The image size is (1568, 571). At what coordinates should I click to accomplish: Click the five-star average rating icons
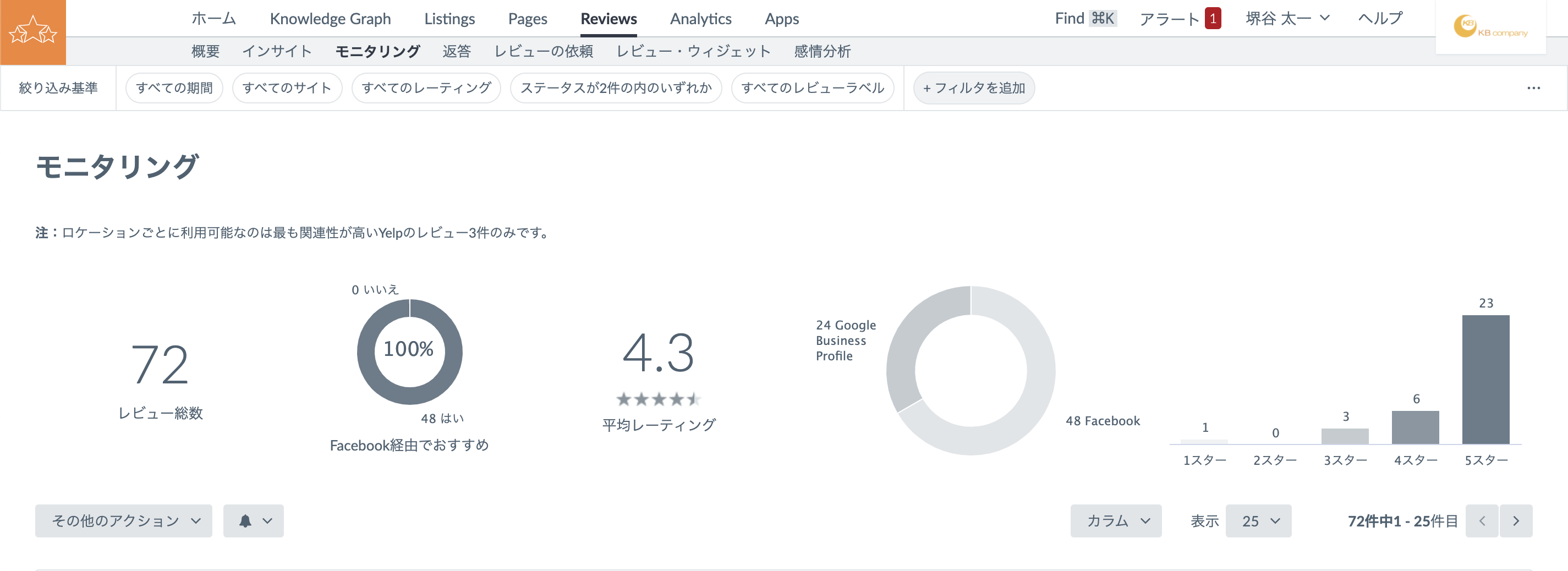coord(658,399)
